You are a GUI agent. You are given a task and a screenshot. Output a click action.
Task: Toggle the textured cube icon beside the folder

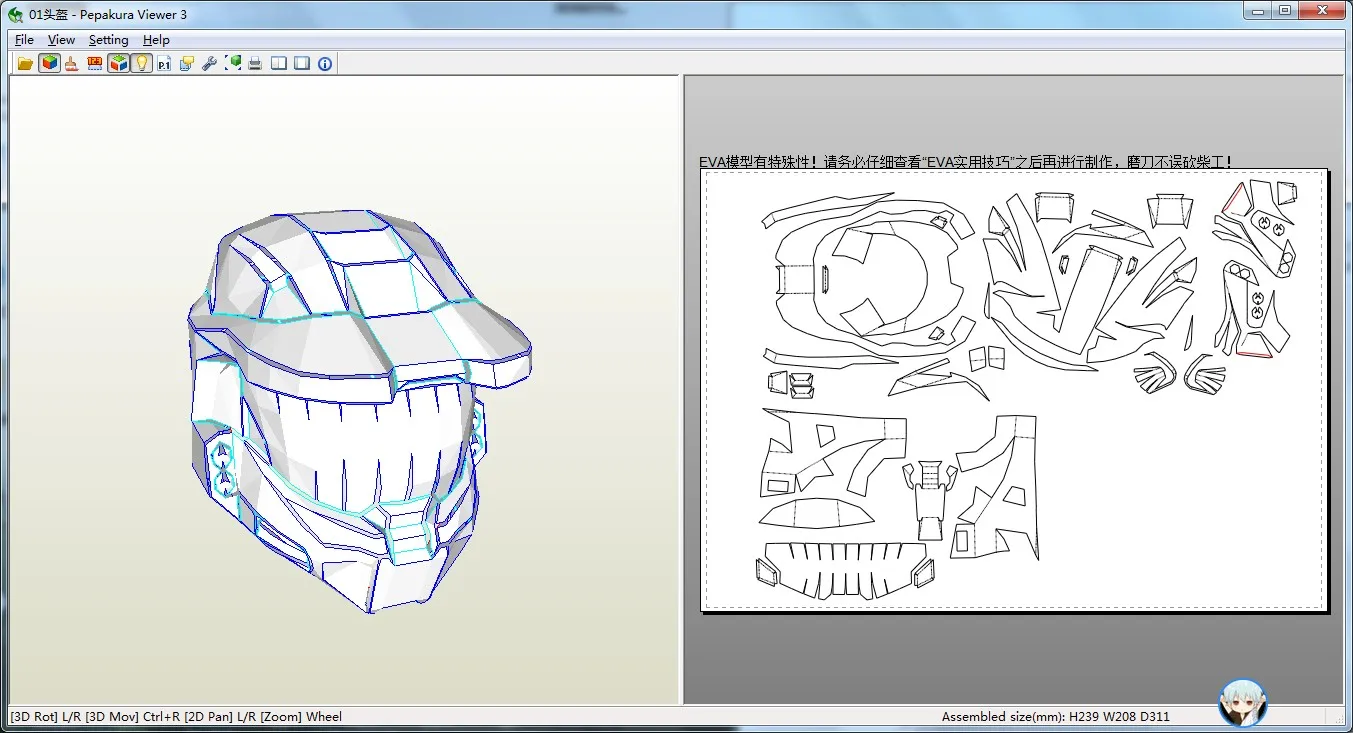pyautogui.click(x=49, y=63)
